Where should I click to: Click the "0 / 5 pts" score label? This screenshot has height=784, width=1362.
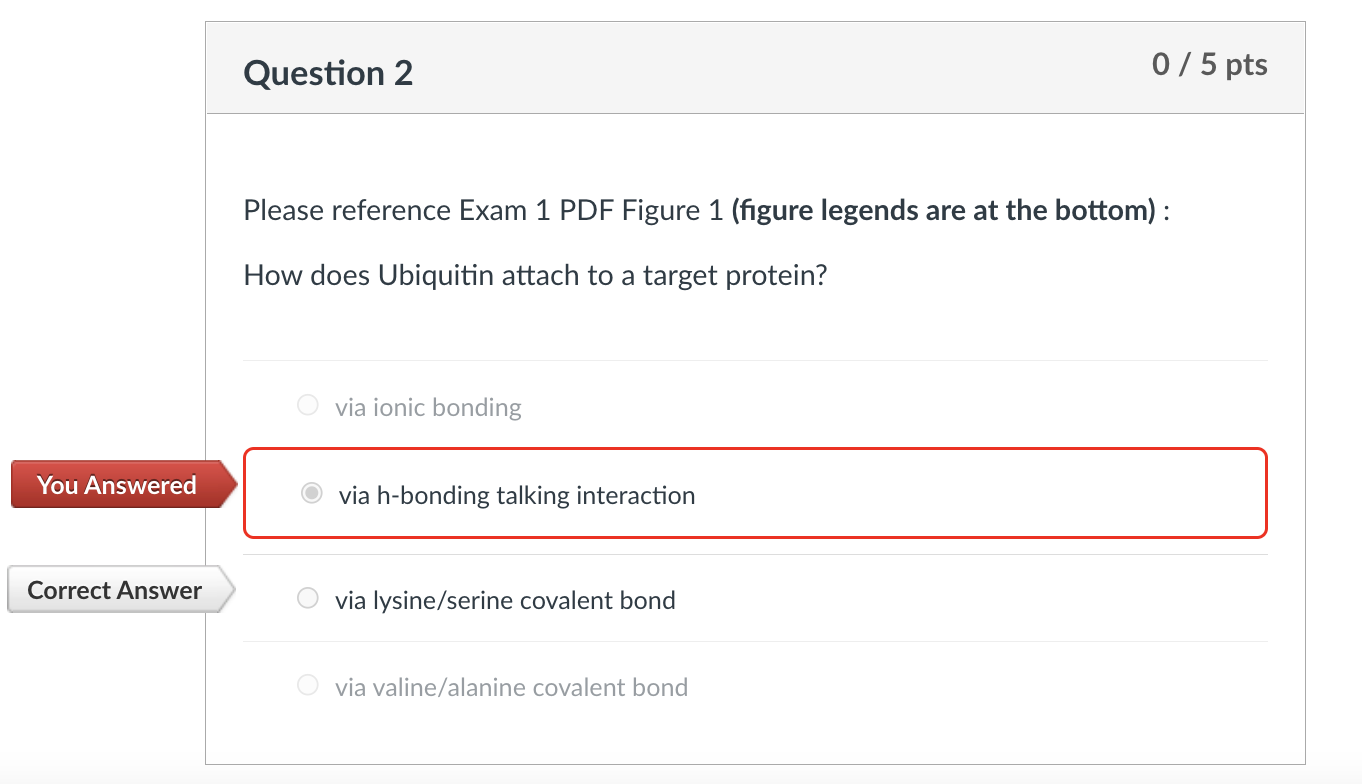click(1211, 64)
